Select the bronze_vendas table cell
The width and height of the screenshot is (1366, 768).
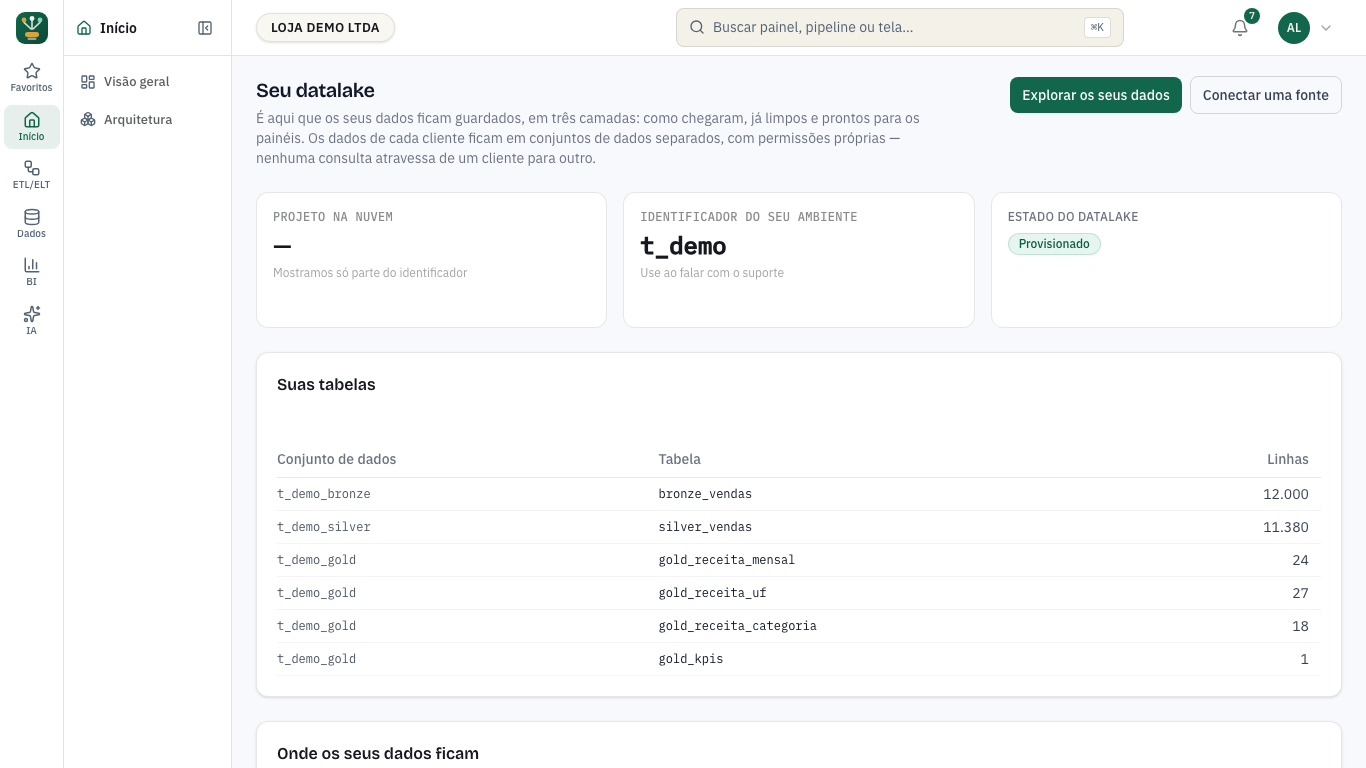pos(705,494)
